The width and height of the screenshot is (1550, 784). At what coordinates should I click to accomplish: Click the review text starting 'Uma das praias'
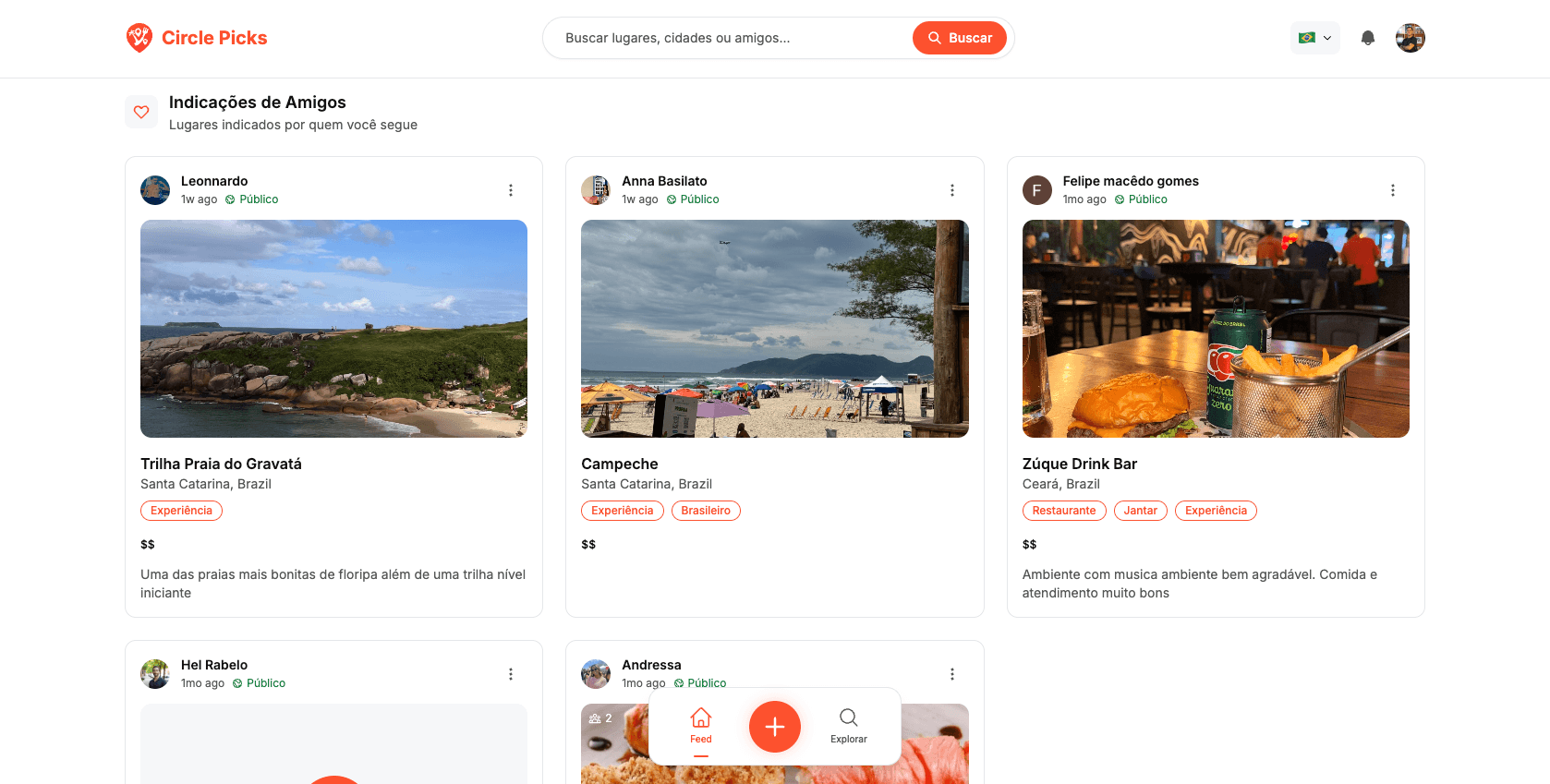[x=333, y=584]
